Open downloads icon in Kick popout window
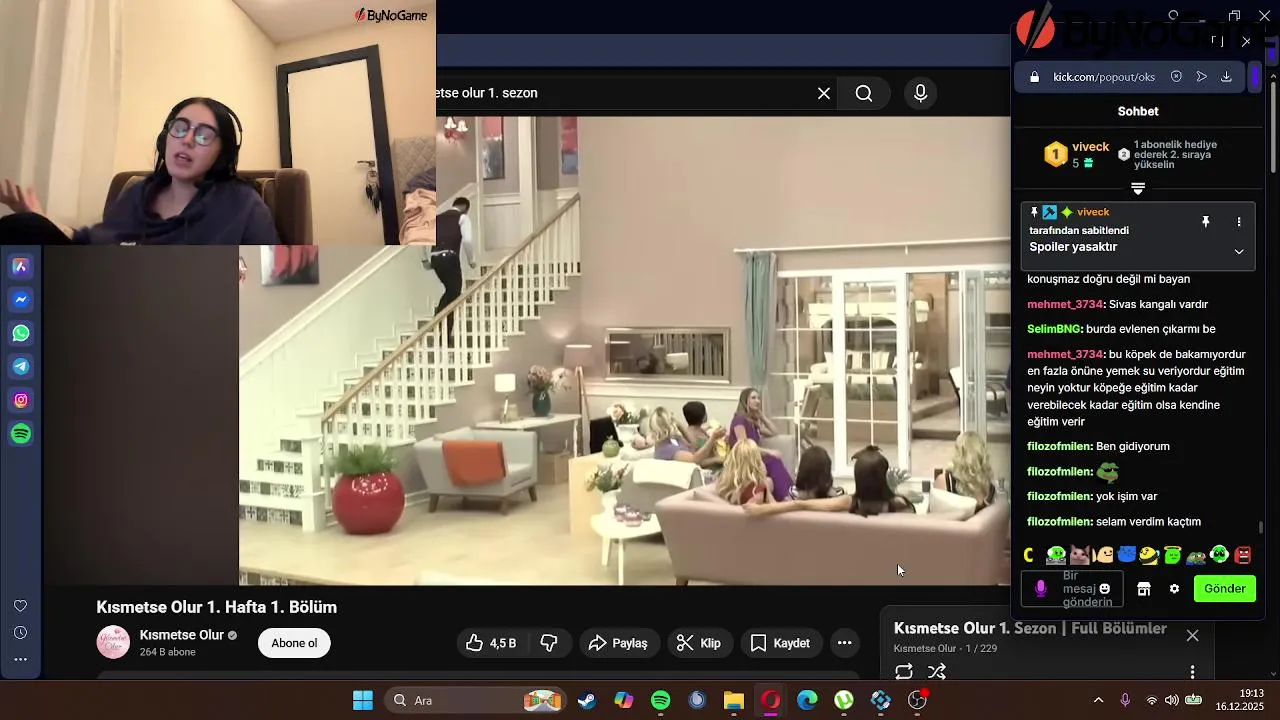Screen dimensions: 1280x720 click(x=1226, y=77)
